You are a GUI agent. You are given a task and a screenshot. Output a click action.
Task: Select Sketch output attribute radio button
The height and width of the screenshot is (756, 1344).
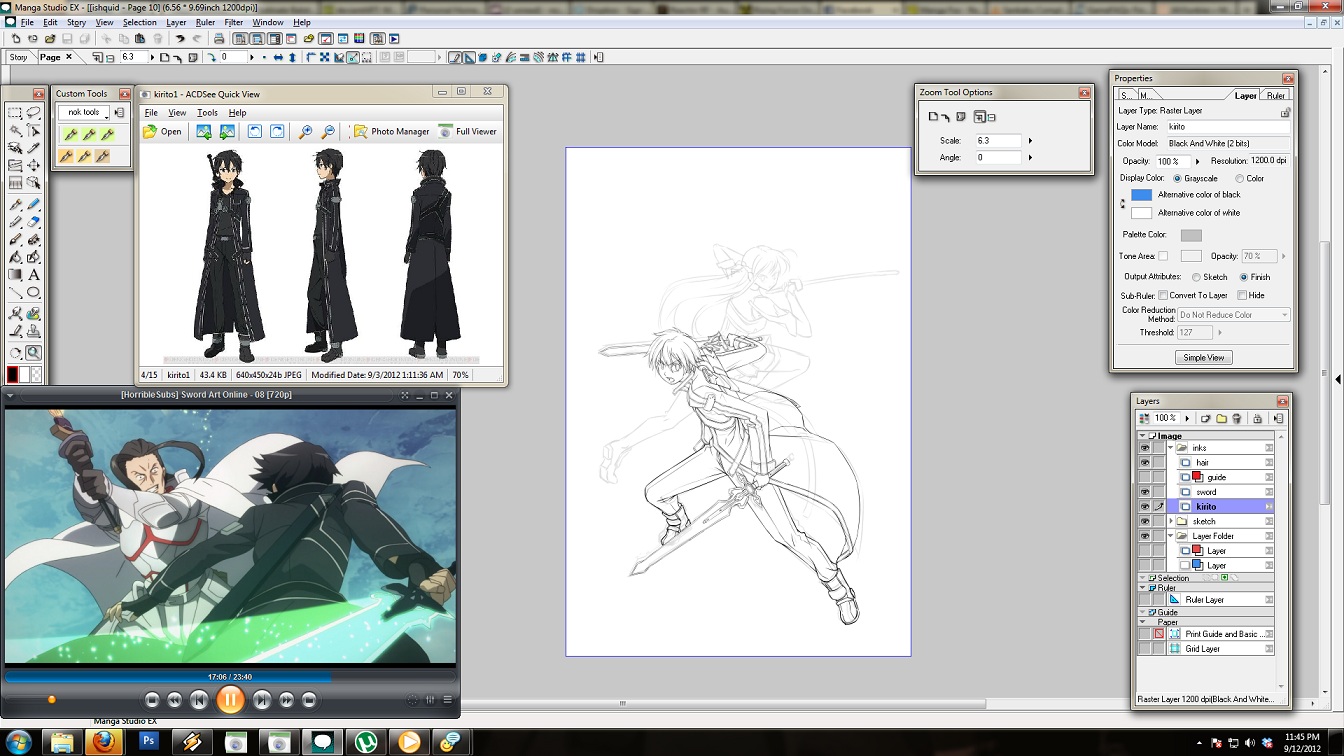[1196, 277]
